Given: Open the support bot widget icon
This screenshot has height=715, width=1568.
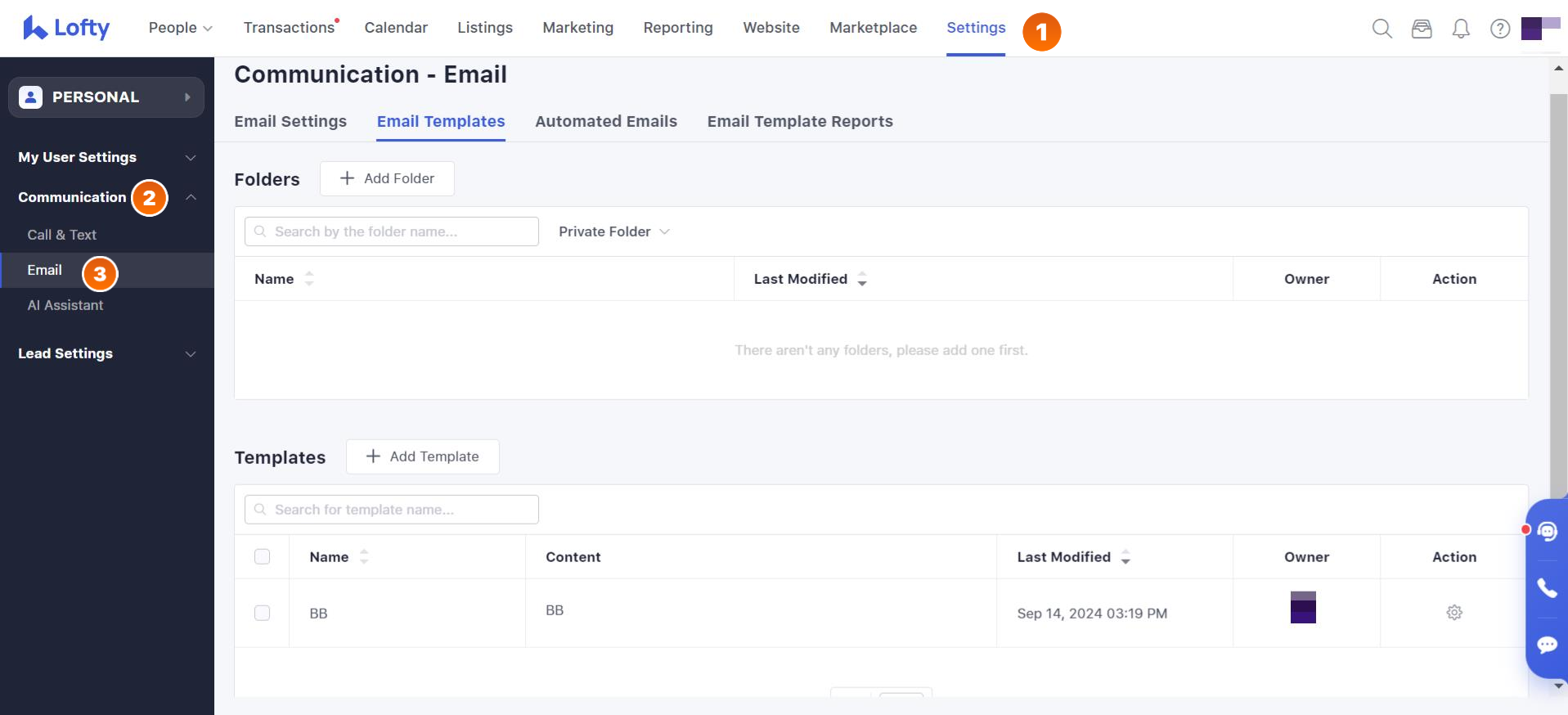Looking at the screenshot, I should 1547,531.
